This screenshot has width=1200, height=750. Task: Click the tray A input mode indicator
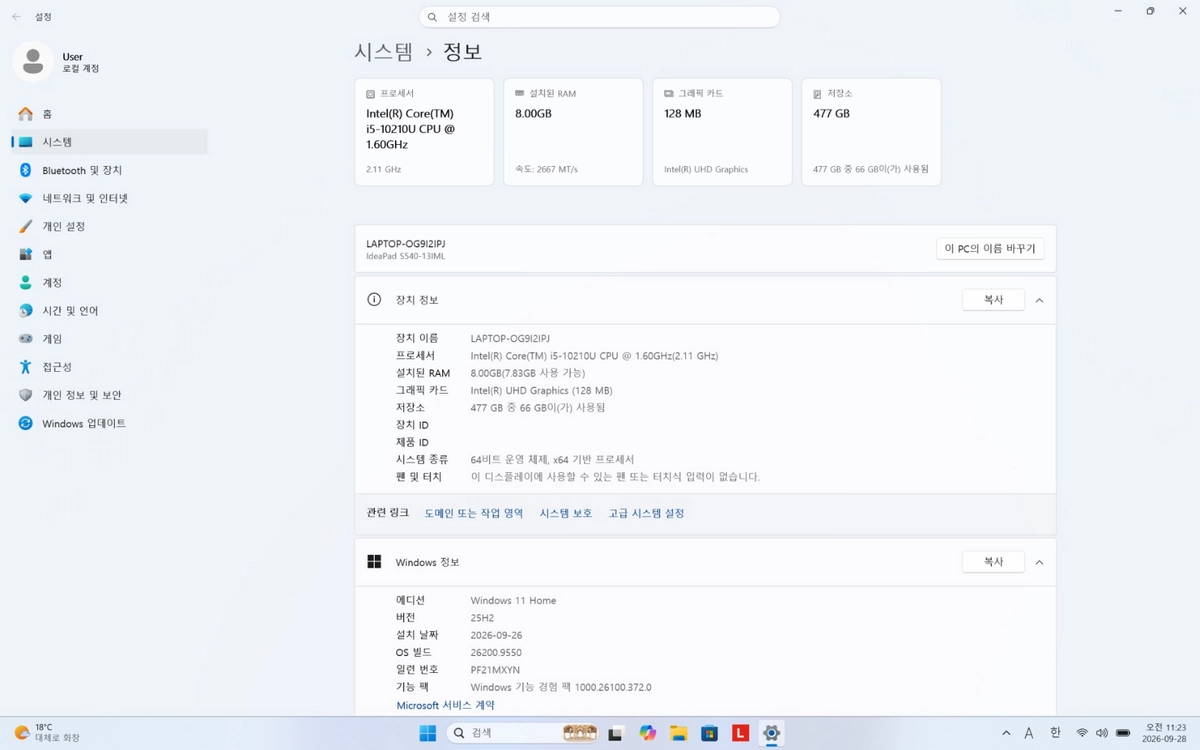[x=1029, y=733]
